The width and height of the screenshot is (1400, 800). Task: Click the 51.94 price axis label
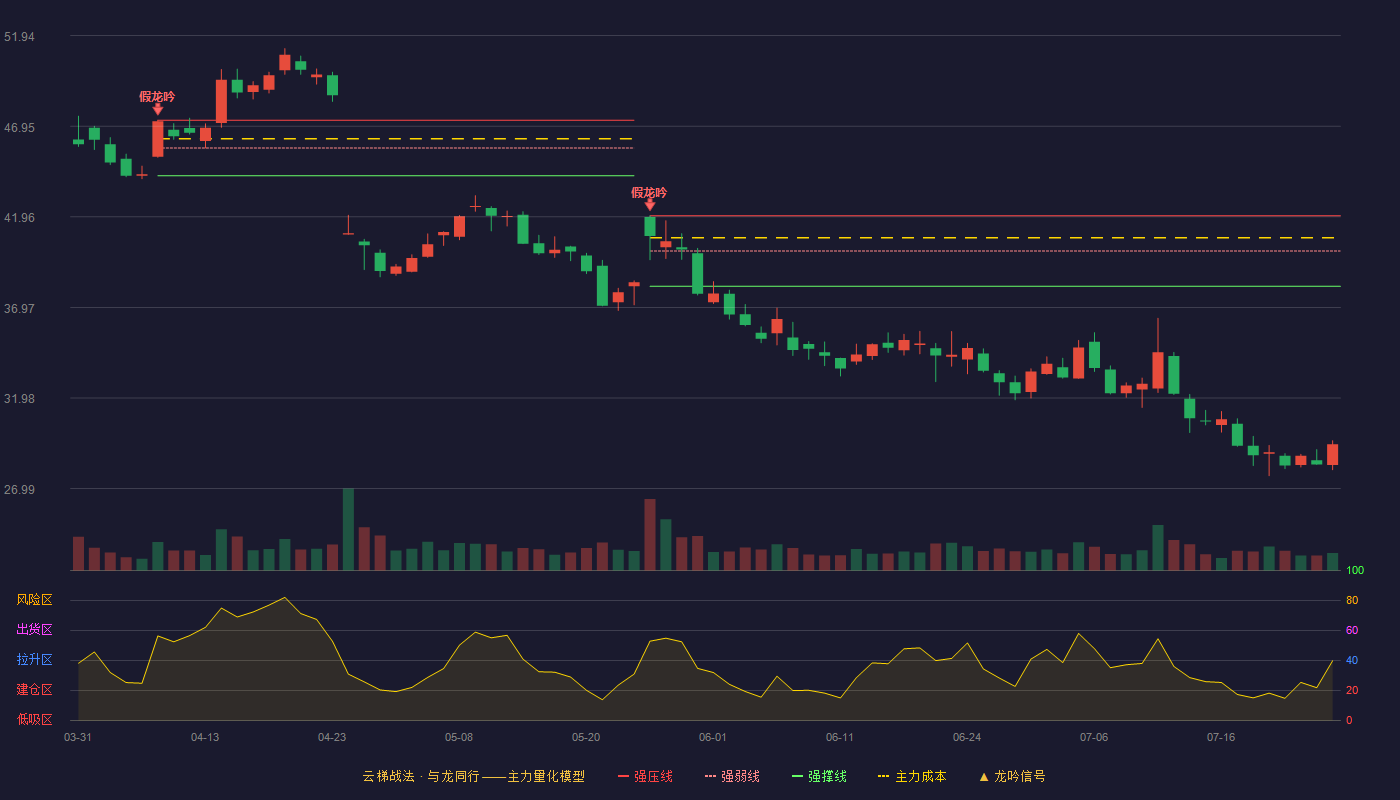[19, 37]
